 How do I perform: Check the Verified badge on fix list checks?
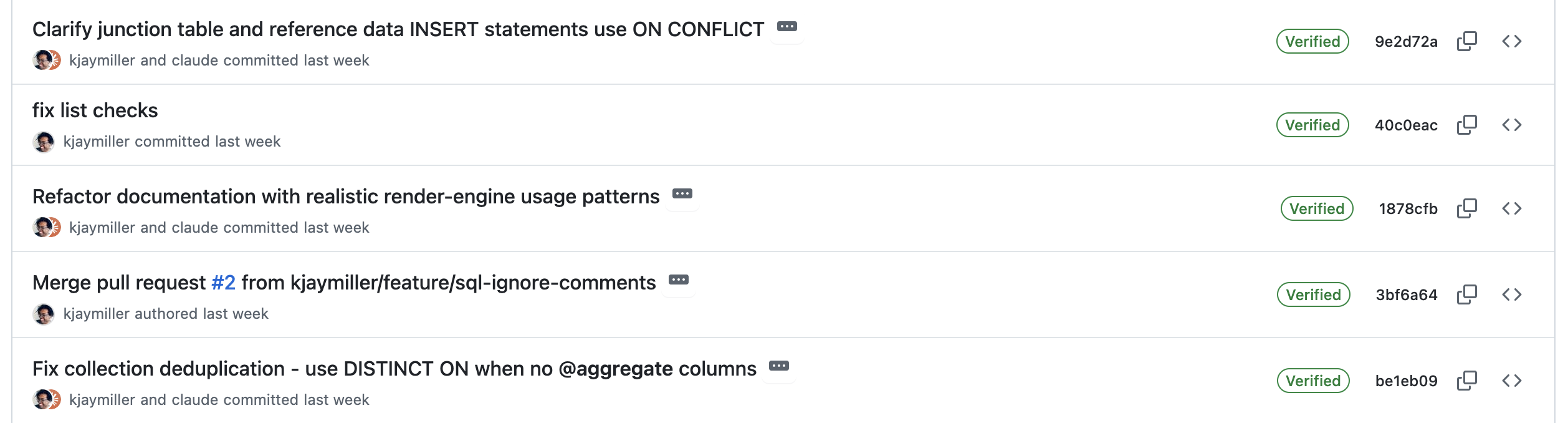(x=1312, y=125)
